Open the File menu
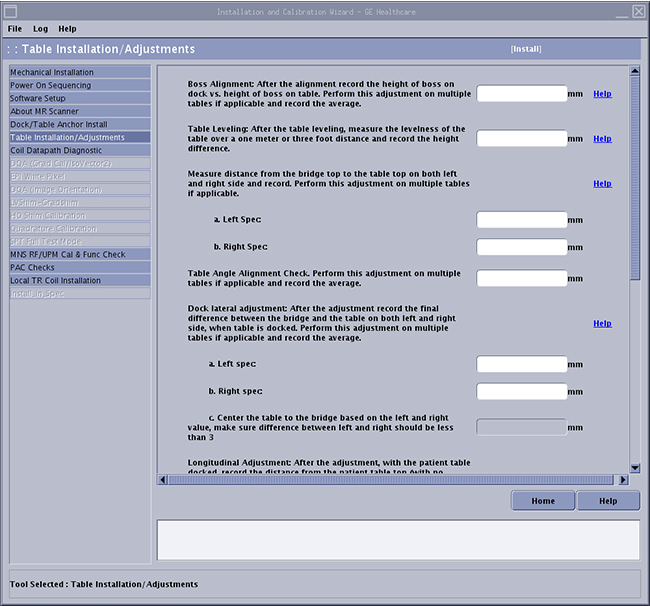The image size is (650, 606). [15, 29]
